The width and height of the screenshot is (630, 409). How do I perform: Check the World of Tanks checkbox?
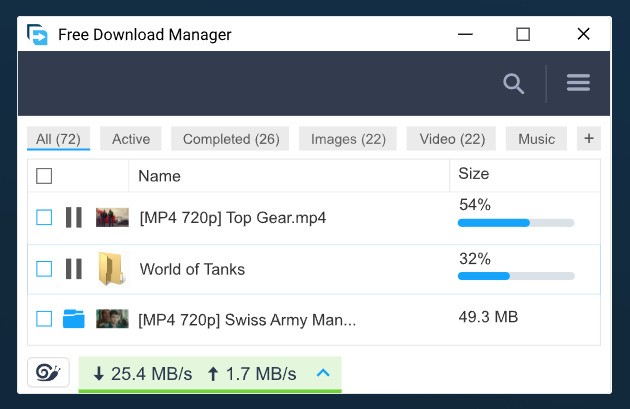coord(44,269)
